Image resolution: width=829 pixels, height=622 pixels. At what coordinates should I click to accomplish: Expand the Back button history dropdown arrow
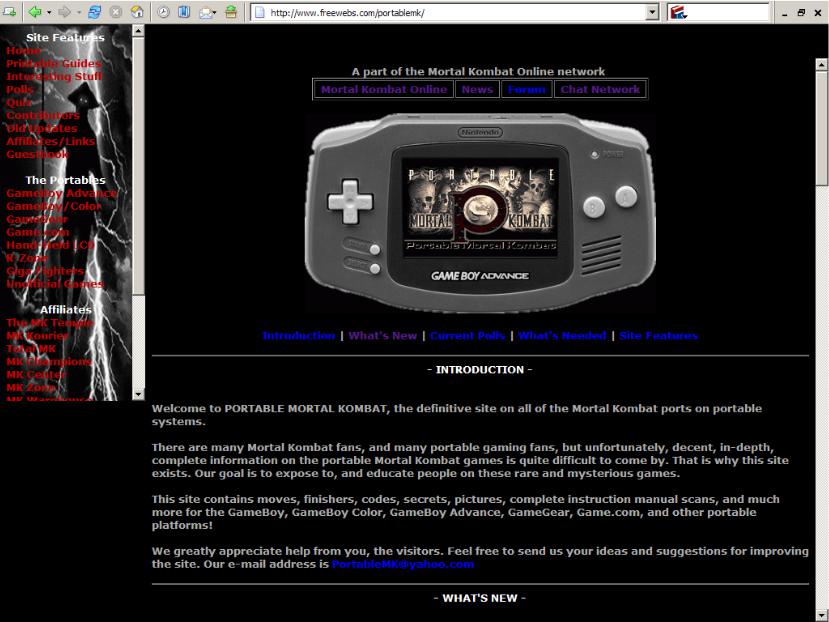(48, 12)
